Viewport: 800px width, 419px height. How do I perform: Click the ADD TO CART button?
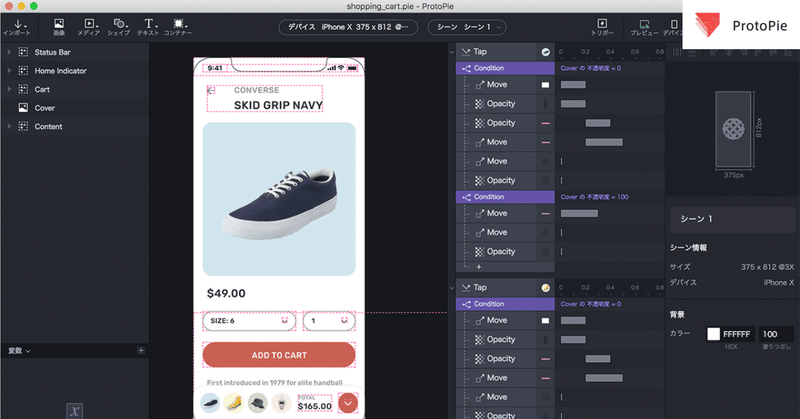[x=279, y=355]
